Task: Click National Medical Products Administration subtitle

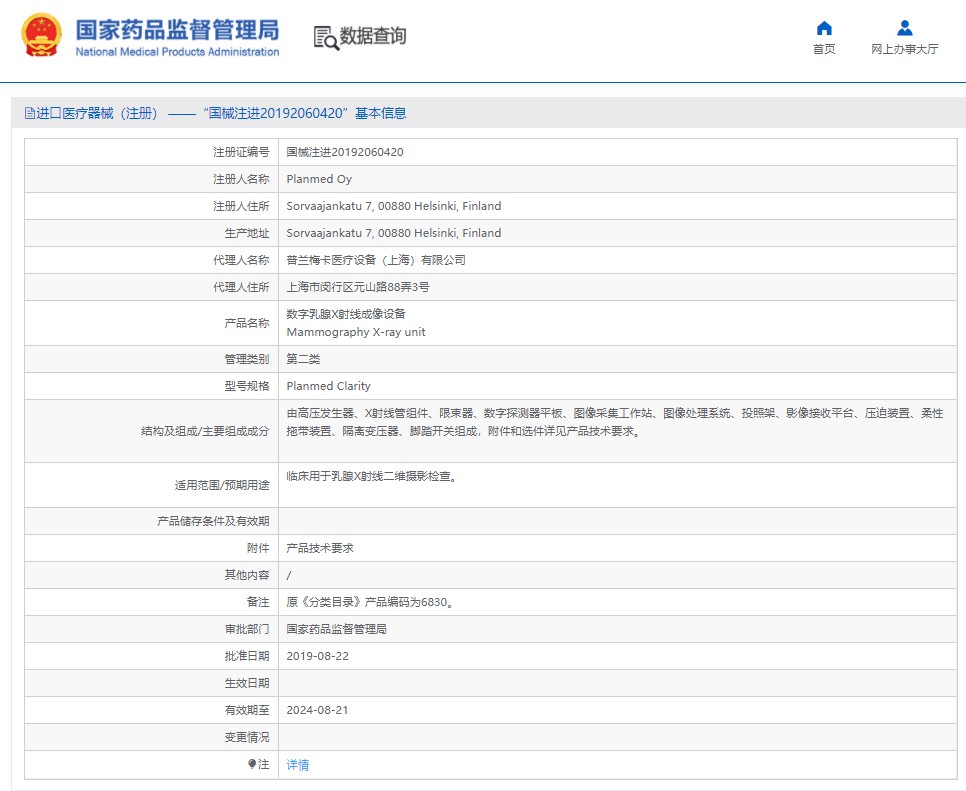Action: coord(177,52)
